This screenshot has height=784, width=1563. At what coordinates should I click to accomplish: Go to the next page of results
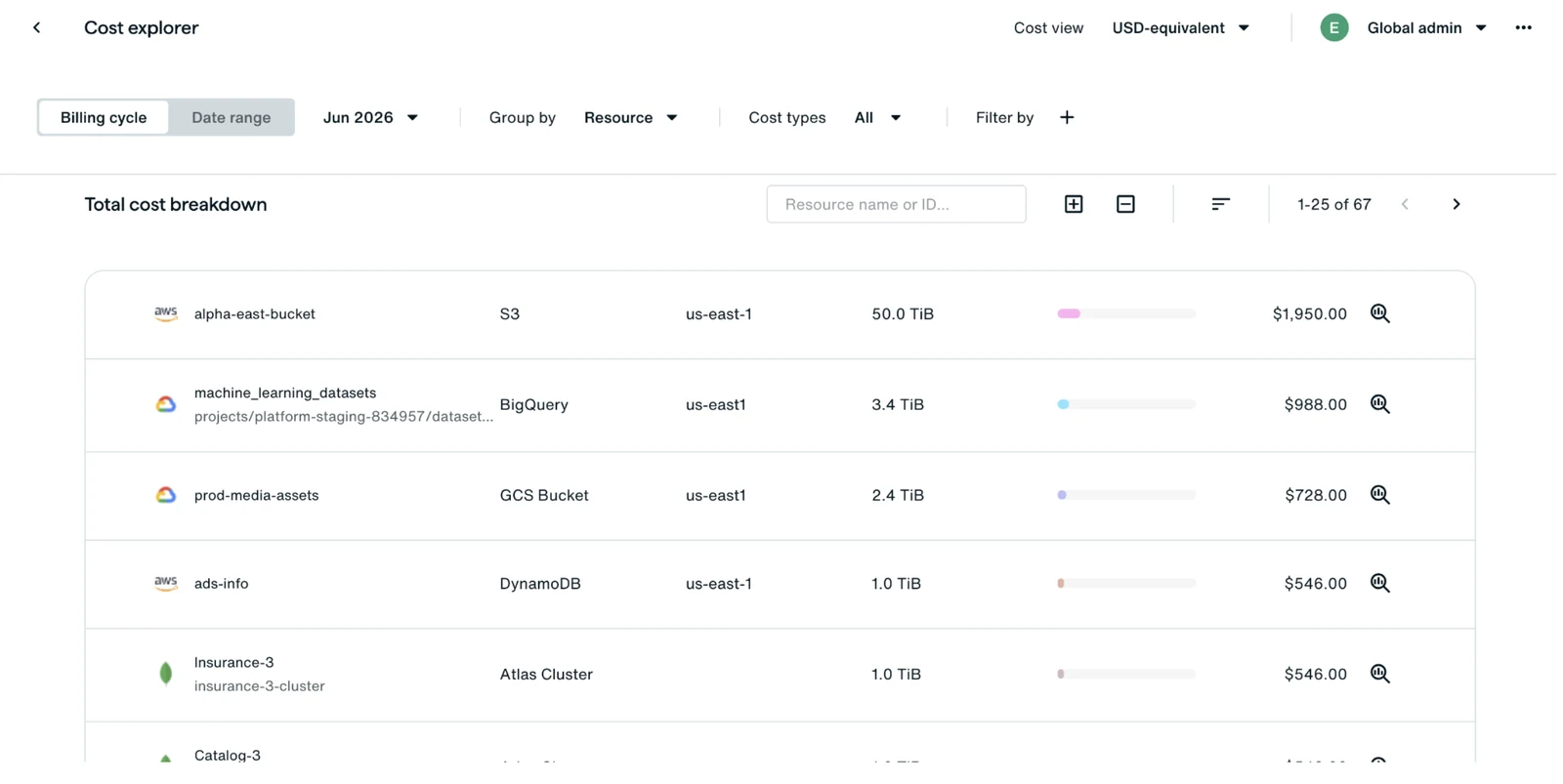point(1457,204)
